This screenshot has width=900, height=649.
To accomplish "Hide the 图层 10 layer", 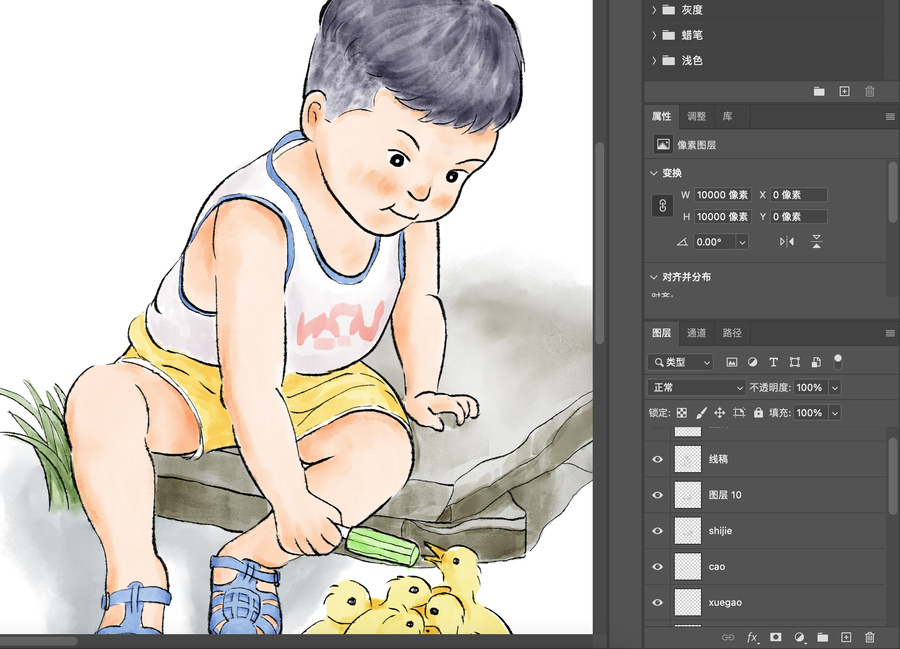I will click(x=658, y=495).
